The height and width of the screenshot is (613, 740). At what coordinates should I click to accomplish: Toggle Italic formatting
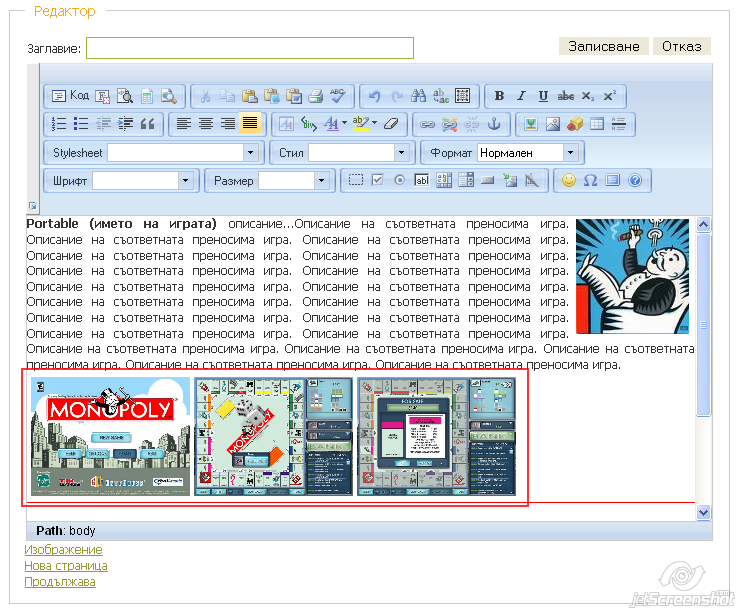coord(521,96)
